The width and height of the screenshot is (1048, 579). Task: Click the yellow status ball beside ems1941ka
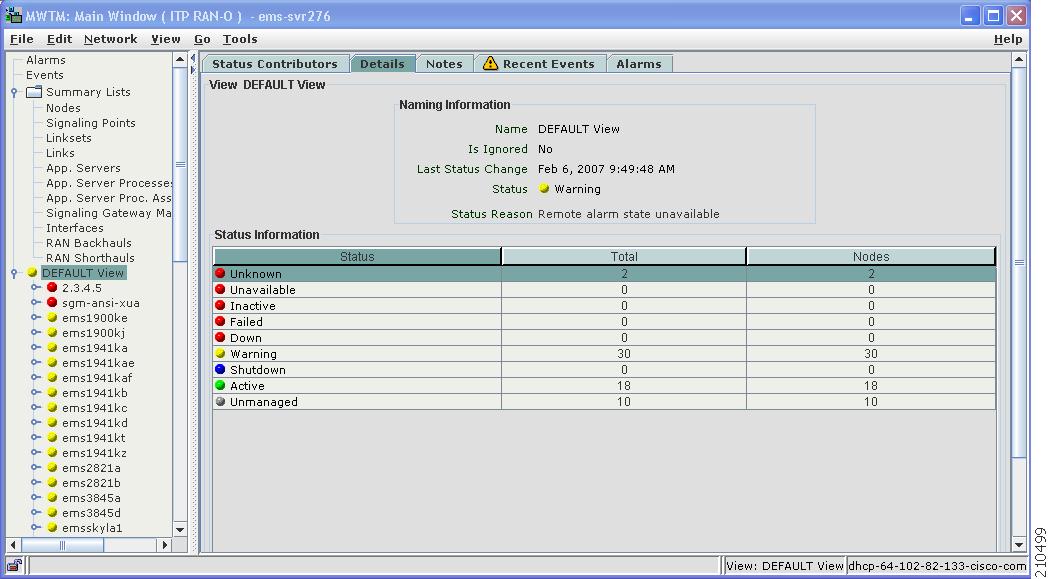pyautogui.click(x=52, y=348)
